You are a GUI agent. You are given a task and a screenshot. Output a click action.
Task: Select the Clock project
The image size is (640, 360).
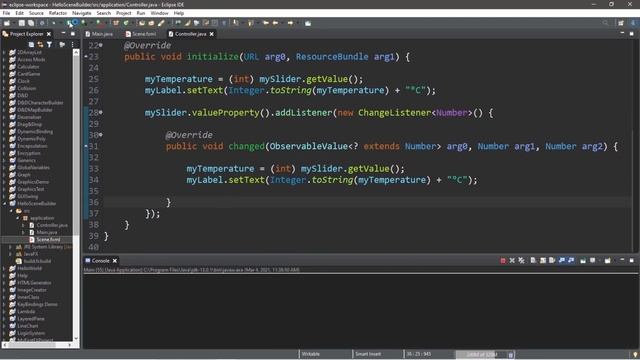point(24,81)
